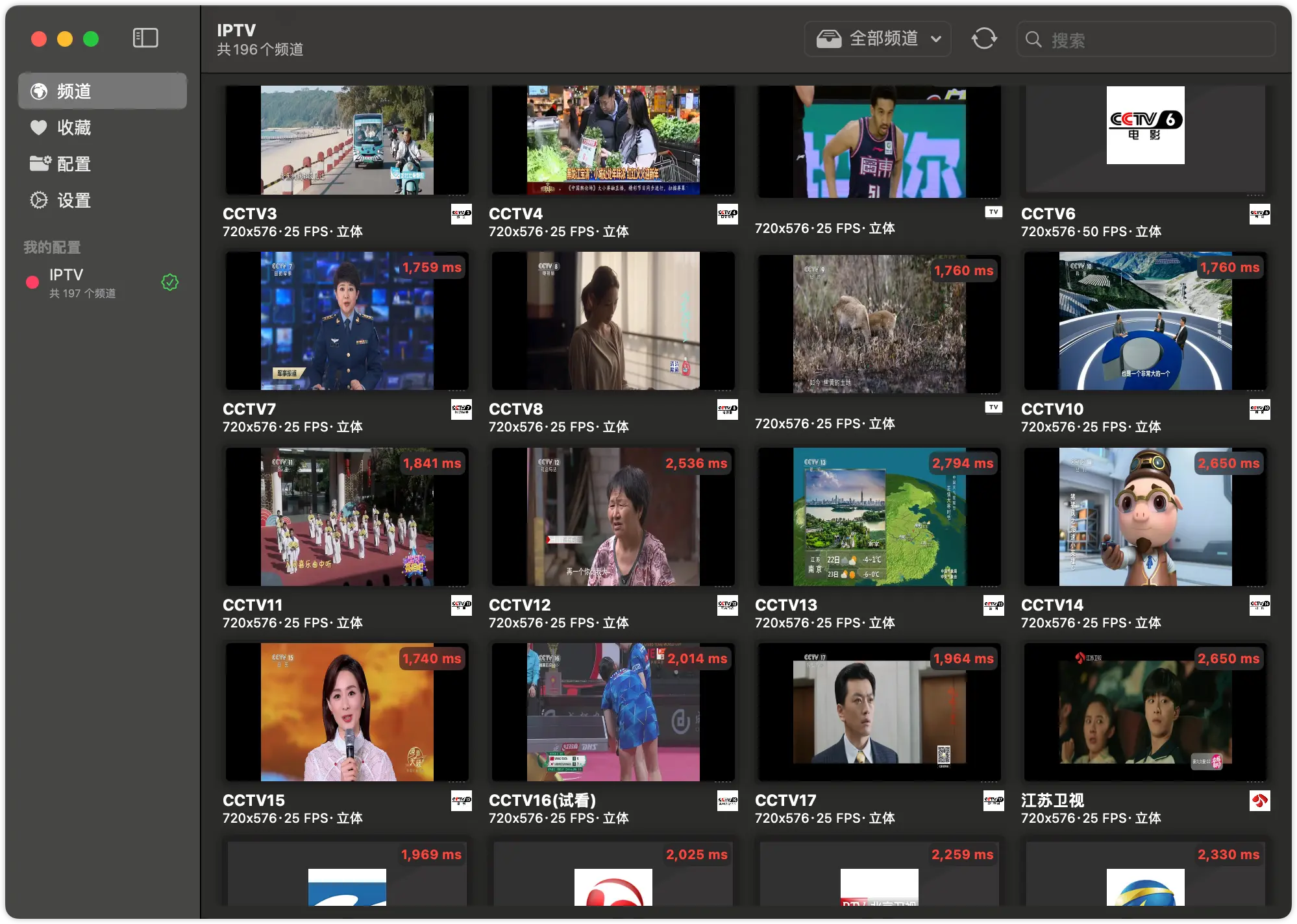Open the wildlife 1,760 ms channel thumbnail
The height and width of the screenshot is (924, 1297).
coord(880,324)
